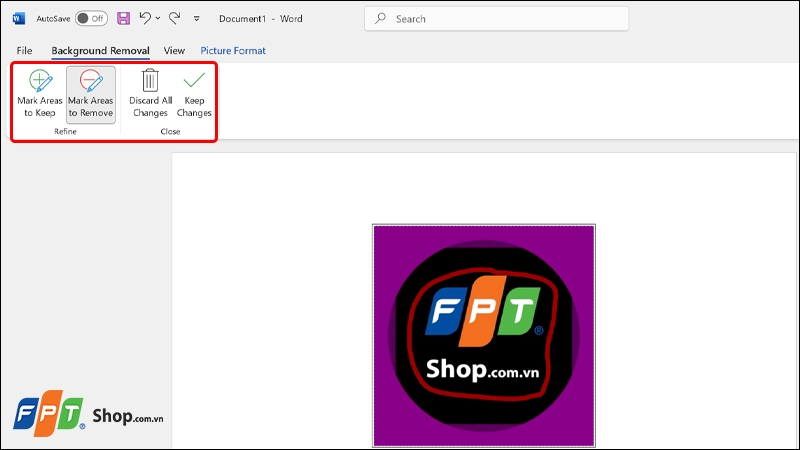
Task: Select the Mark Areas to Keep tool
Action: click(40, 94)
